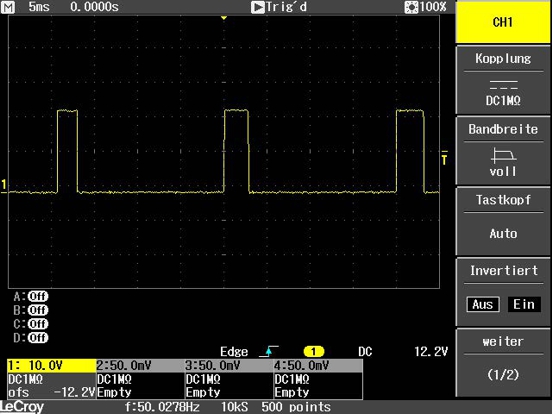The height and width of the screenshot is (414, 552).
Task: Click the rising edge trigger slope icon
Action: click(x=269, y=351)
